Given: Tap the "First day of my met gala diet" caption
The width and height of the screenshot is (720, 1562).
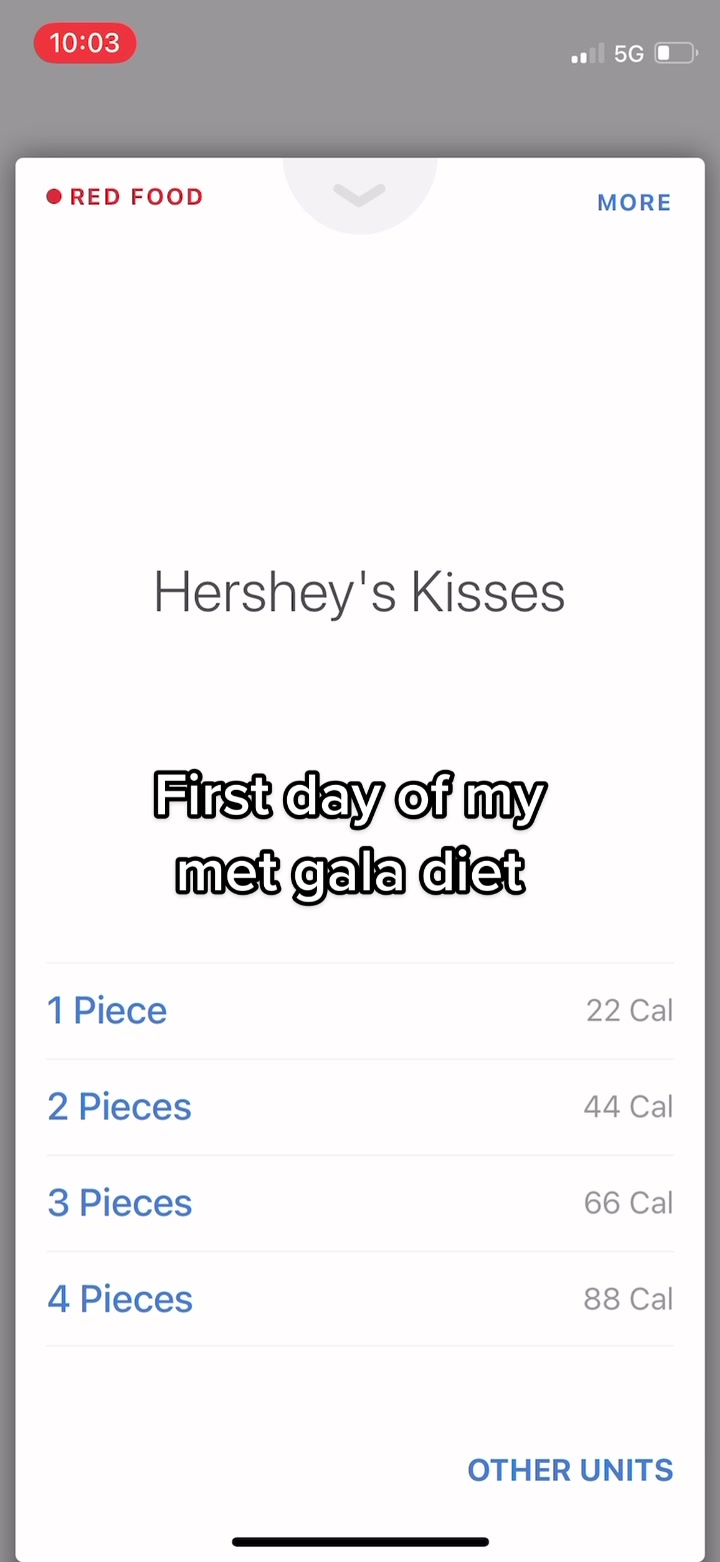Looking at the screenshot, I should pyautogui.click(x=350, y=835).
